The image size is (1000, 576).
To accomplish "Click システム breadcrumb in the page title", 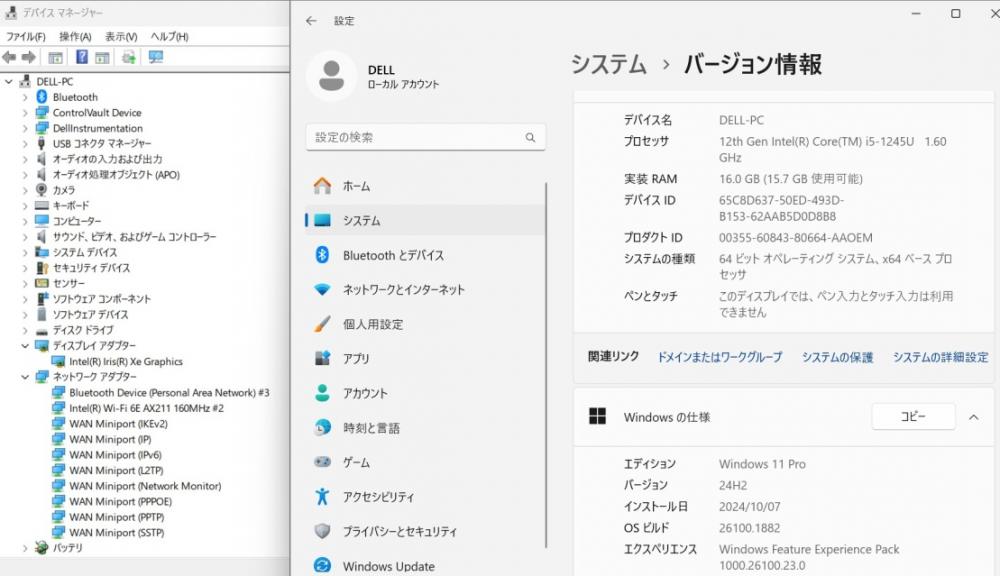I will point(608,64).
